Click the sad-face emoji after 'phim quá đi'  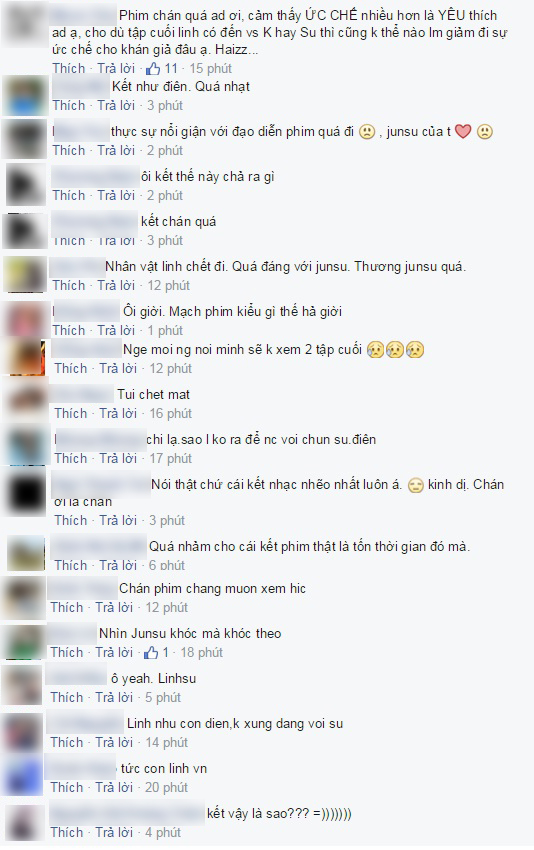click(x=367, y=132)
